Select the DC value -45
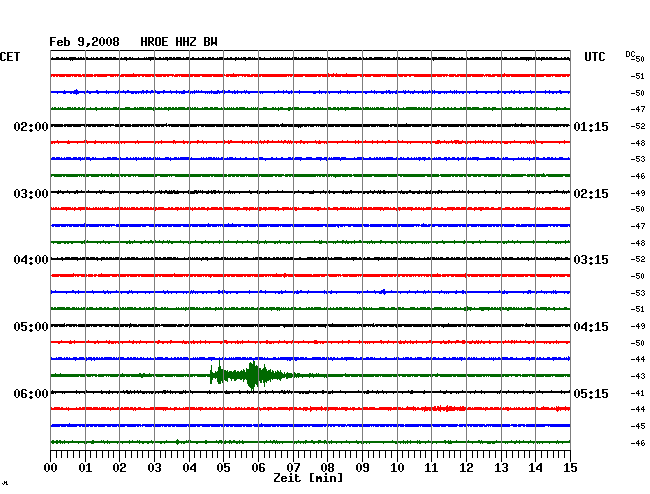 click(638, 426)
